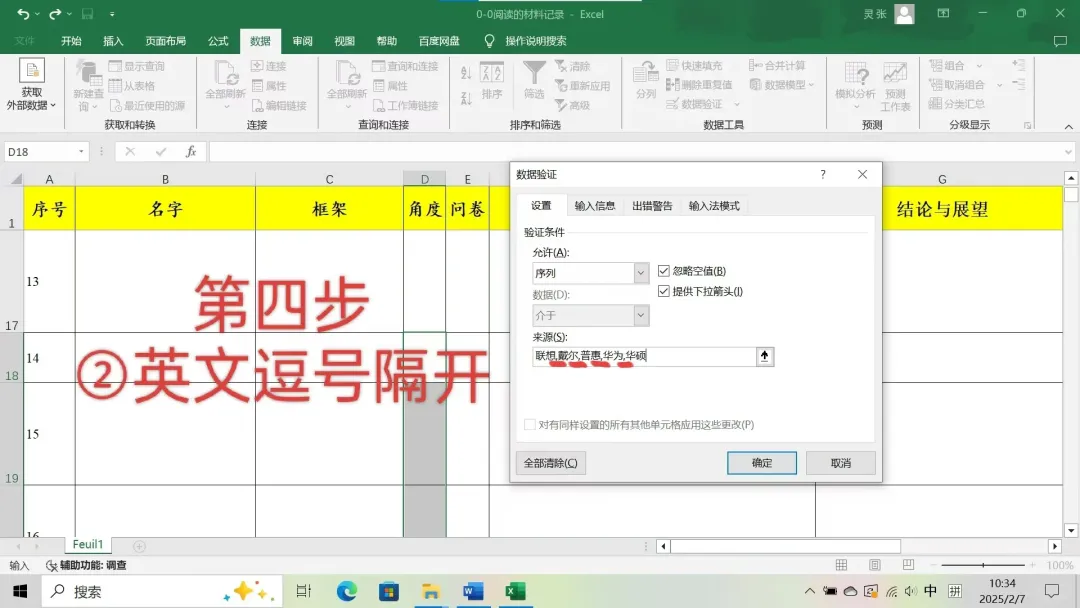This screenshot has height=608, width=1080.
Task: Click 合并计算 (Consolidate)
Action: (777, 65)
